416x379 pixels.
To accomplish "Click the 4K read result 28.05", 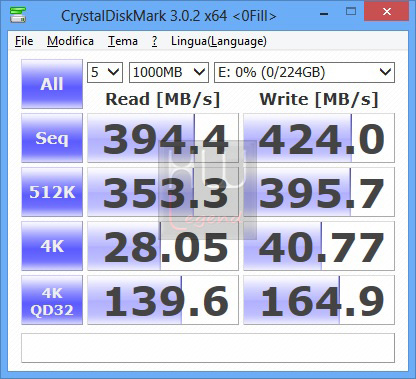I will [x=163, y=246].
